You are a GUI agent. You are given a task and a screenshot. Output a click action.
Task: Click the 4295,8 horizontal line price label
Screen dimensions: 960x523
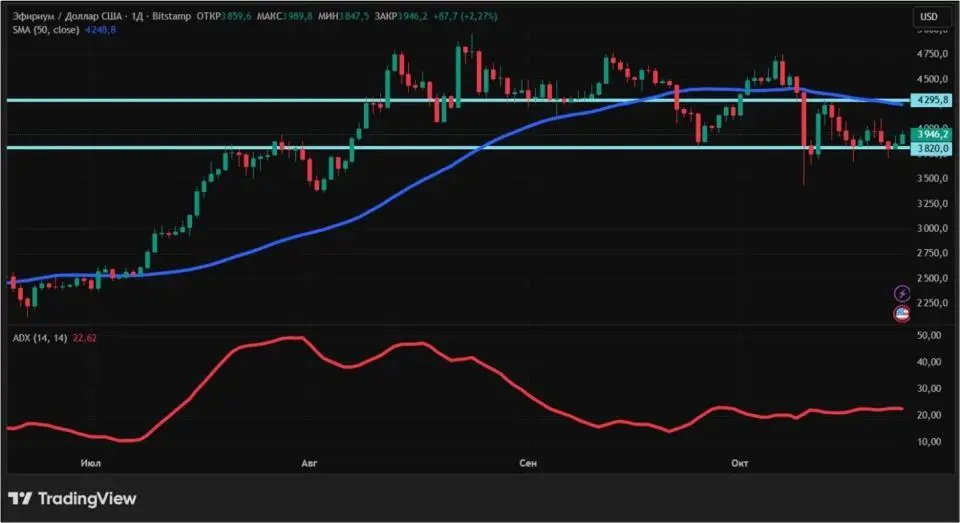tap(932, 100)
